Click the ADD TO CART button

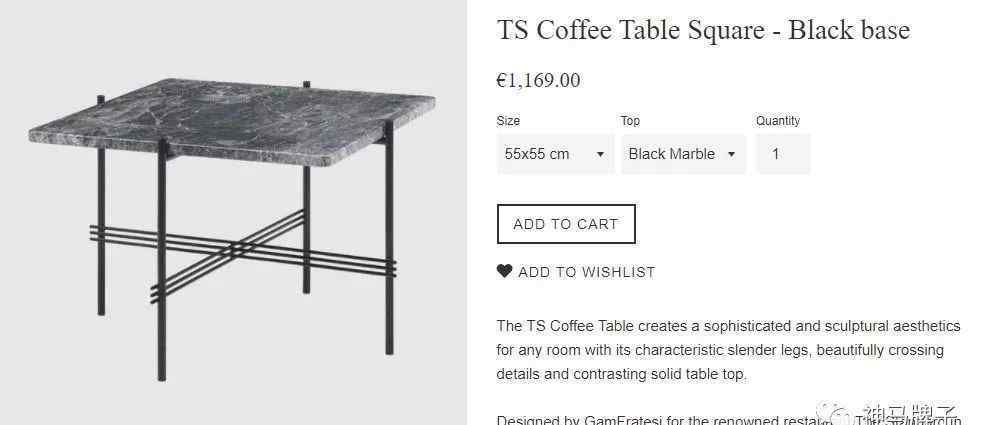coord(566,224)
